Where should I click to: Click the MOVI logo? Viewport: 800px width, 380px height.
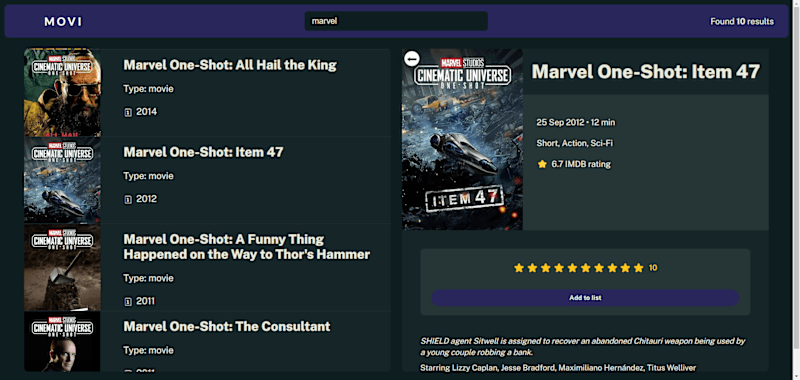[x=63, y=21]
